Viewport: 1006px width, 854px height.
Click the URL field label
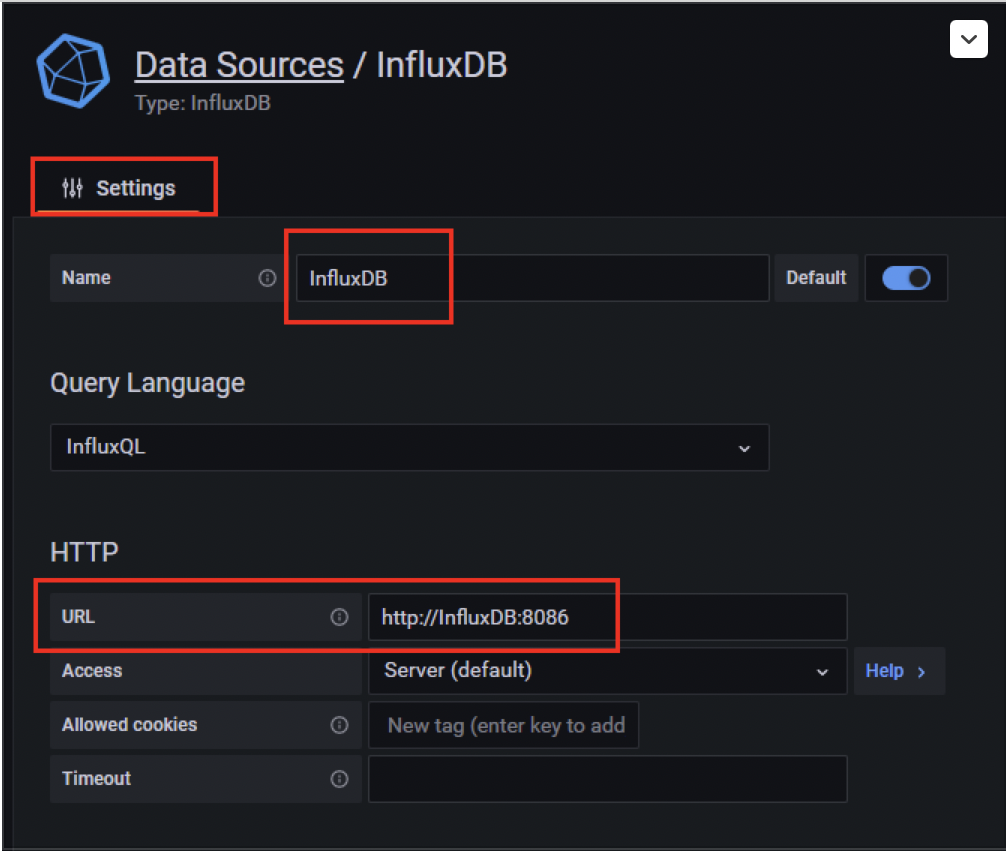78,617
